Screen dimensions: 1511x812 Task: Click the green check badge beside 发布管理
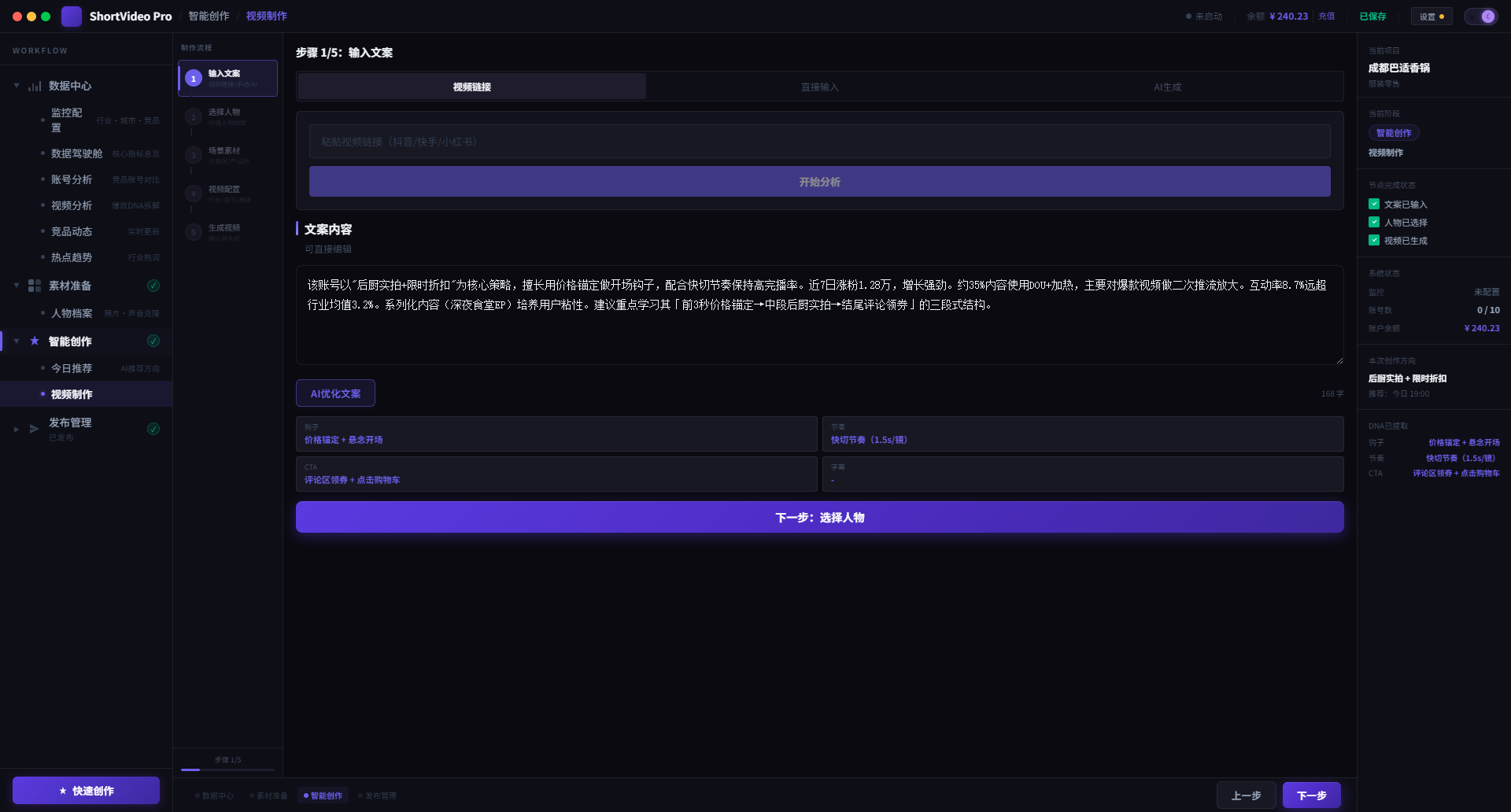click(x=154, y=429)
